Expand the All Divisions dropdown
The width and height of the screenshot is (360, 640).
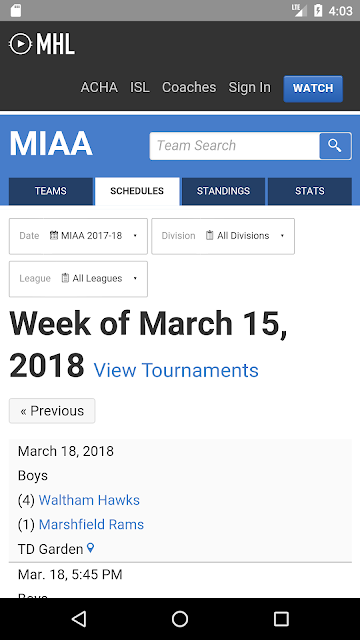click(223, 236)
